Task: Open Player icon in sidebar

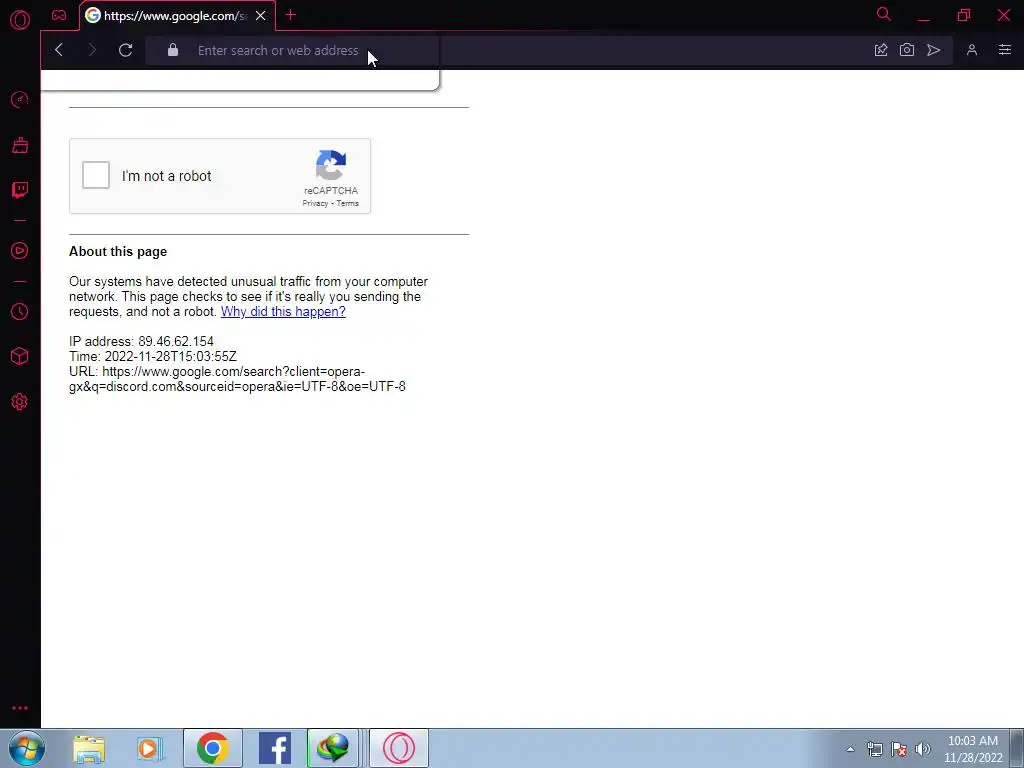Action: tap(20, 251)
